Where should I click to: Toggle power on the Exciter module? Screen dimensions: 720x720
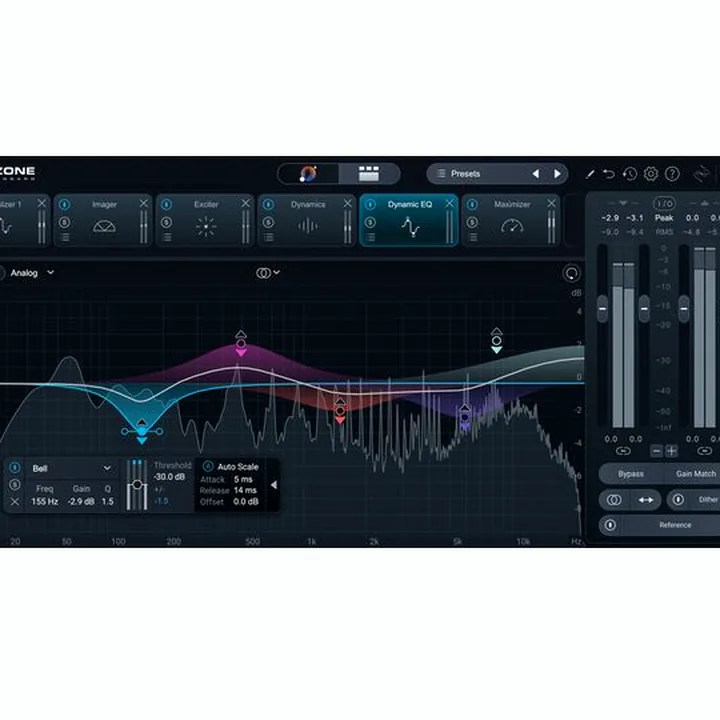coord(166,204)
